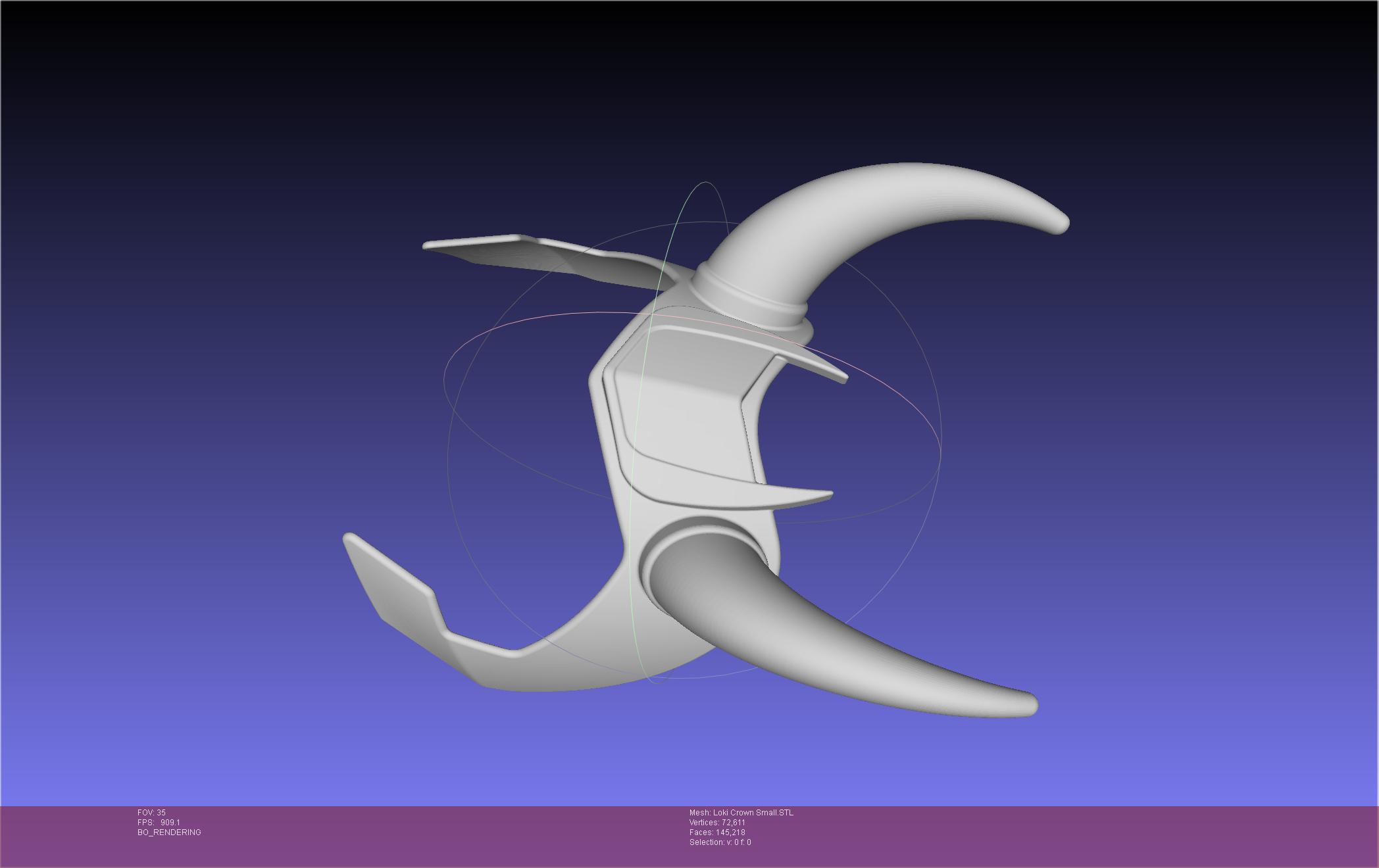Click the 'Vertices: 72,611' count

point(717,823)
